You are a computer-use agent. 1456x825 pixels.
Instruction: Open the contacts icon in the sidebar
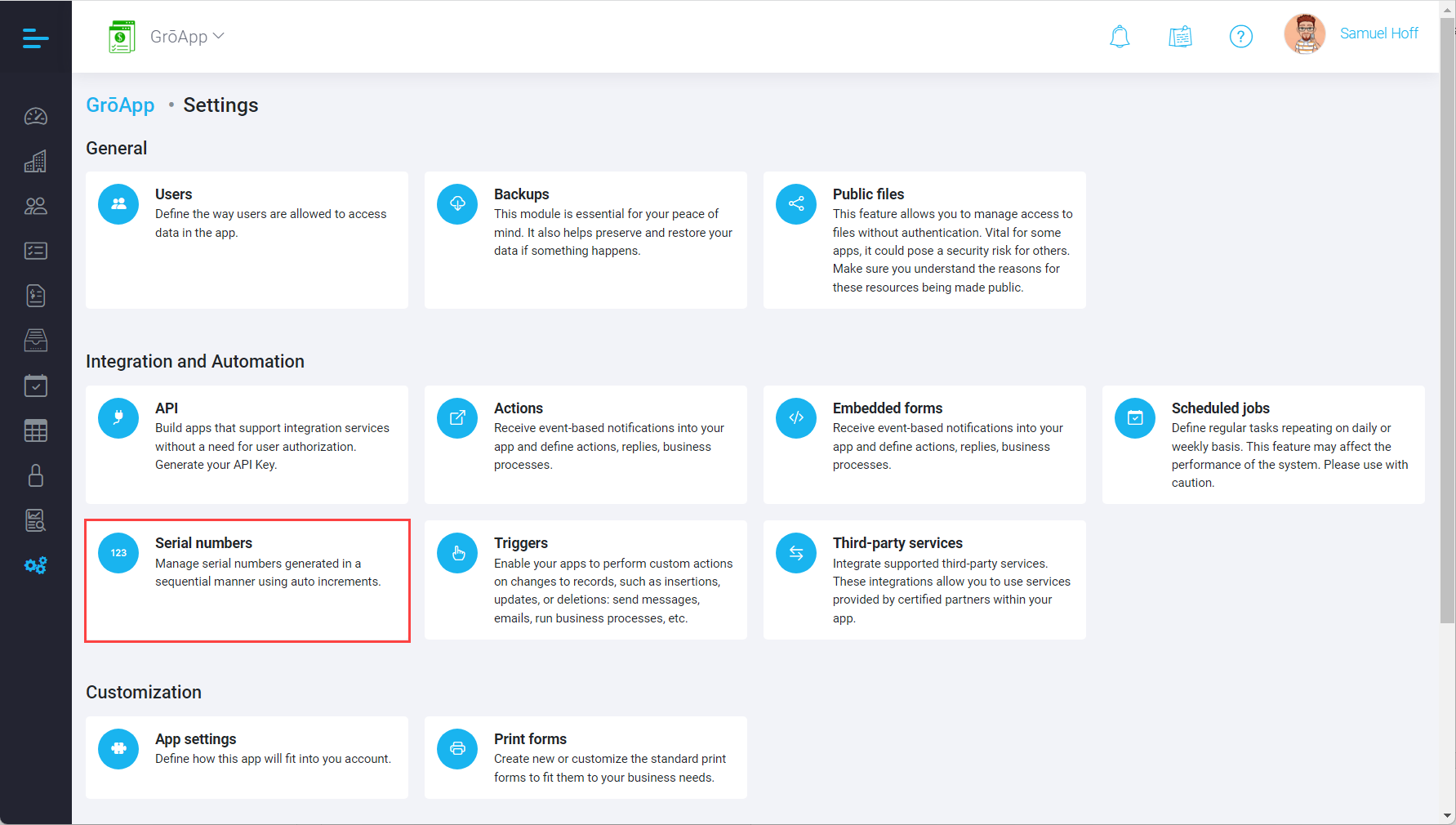pyautogui.click(x=35, y=206)
